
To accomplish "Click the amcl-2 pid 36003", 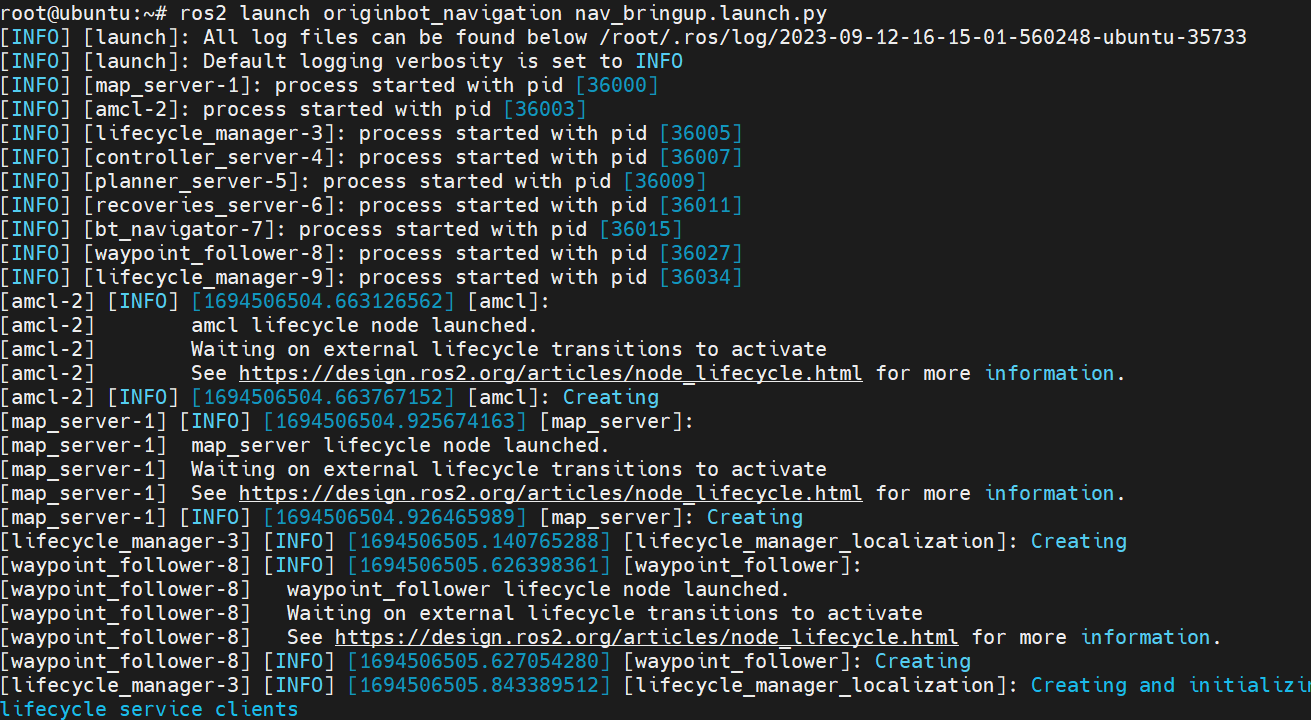I will tap(545, 109).
